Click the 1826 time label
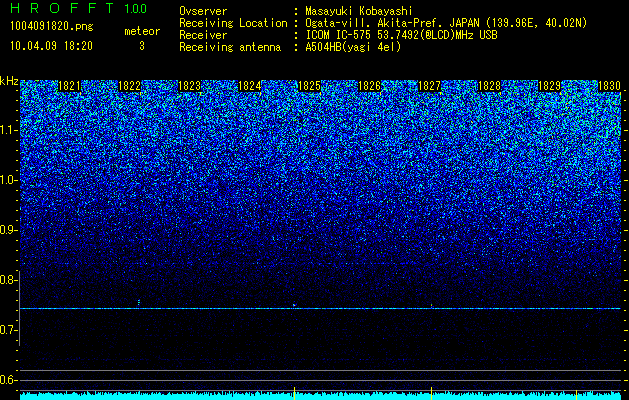This screenshot has width=629, height=400. [369, 86]
